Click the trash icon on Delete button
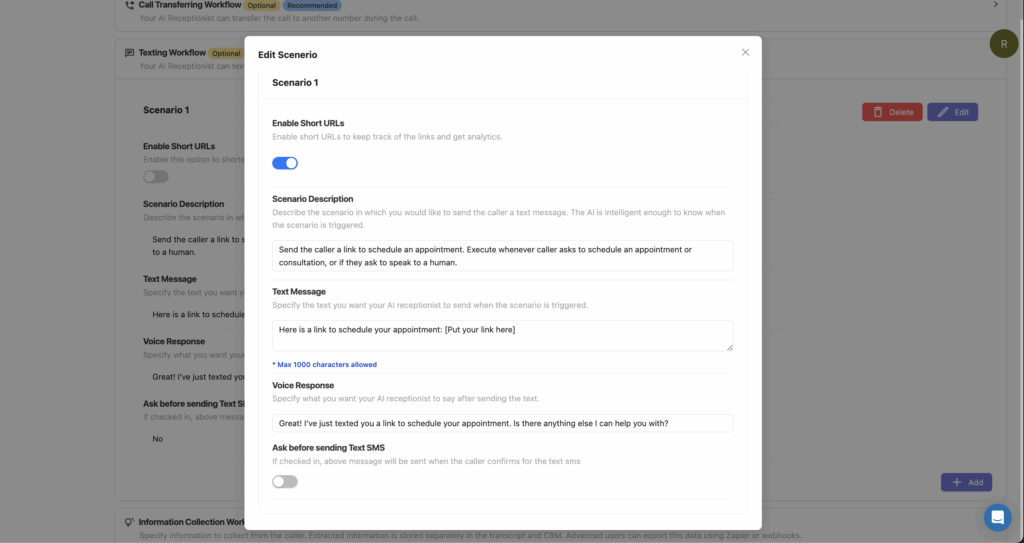Viewport: 1024px width, 543px height. pyautogui.click(x=878, y=112)
